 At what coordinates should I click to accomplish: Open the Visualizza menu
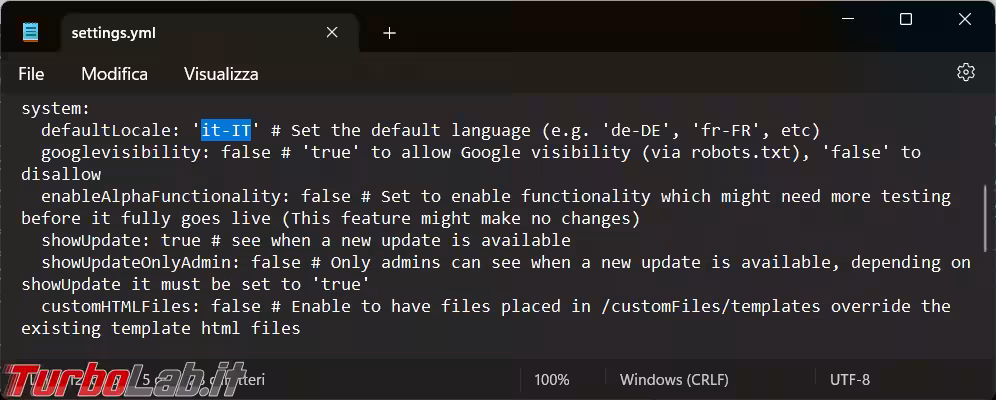tap(221, 74)
